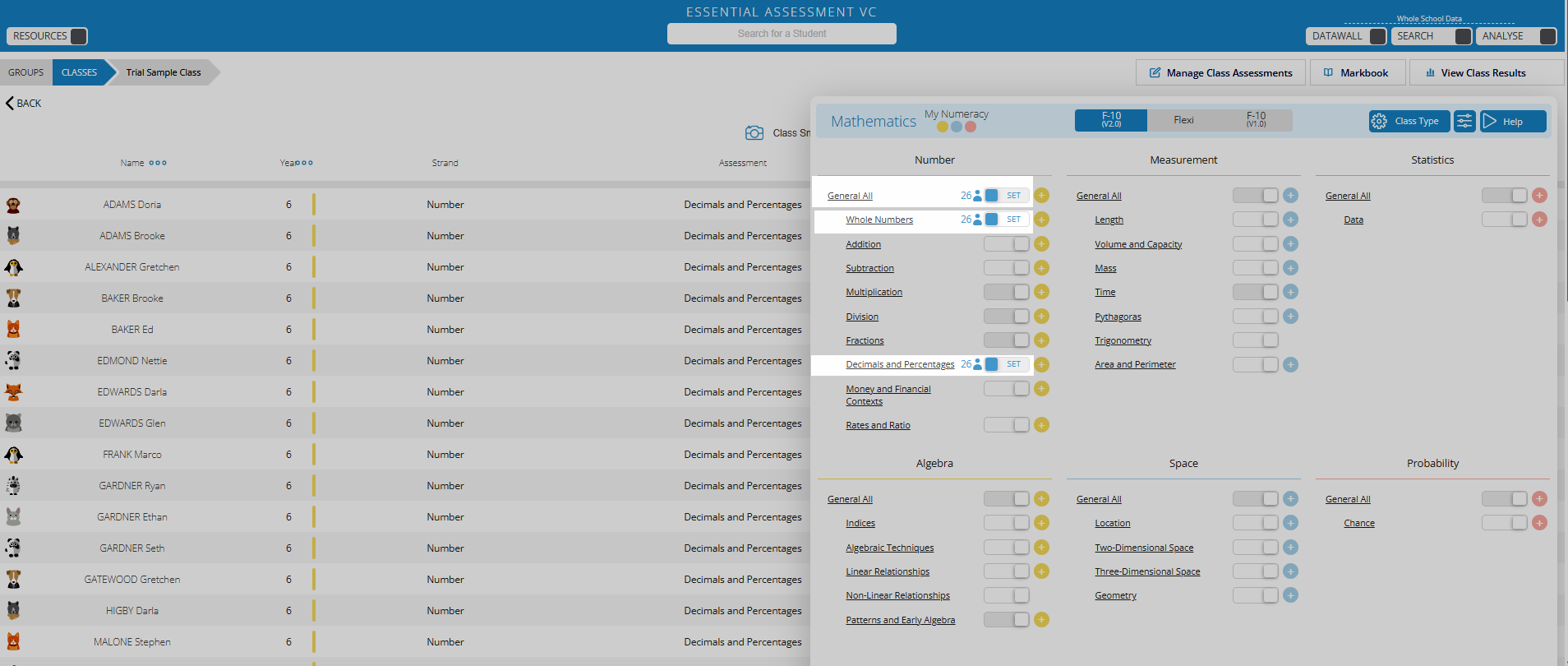
Task: Open the Trial Sample Class breadcrumb
Action: (164, 72)
